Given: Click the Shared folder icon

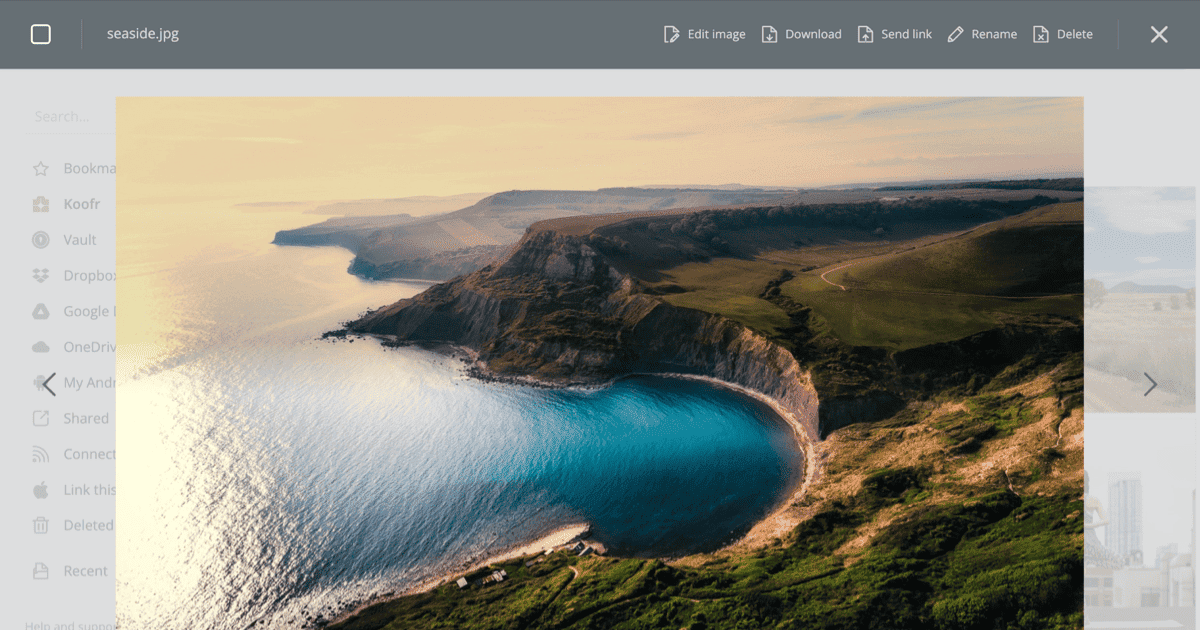Looking at the screenshot, I should point(41,418).
